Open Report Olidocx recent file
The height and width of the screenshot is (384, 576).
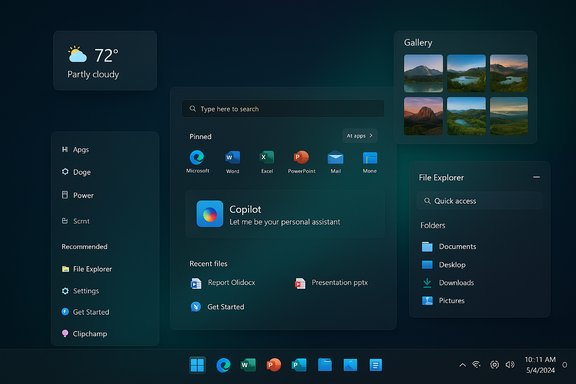click(223, 283)
